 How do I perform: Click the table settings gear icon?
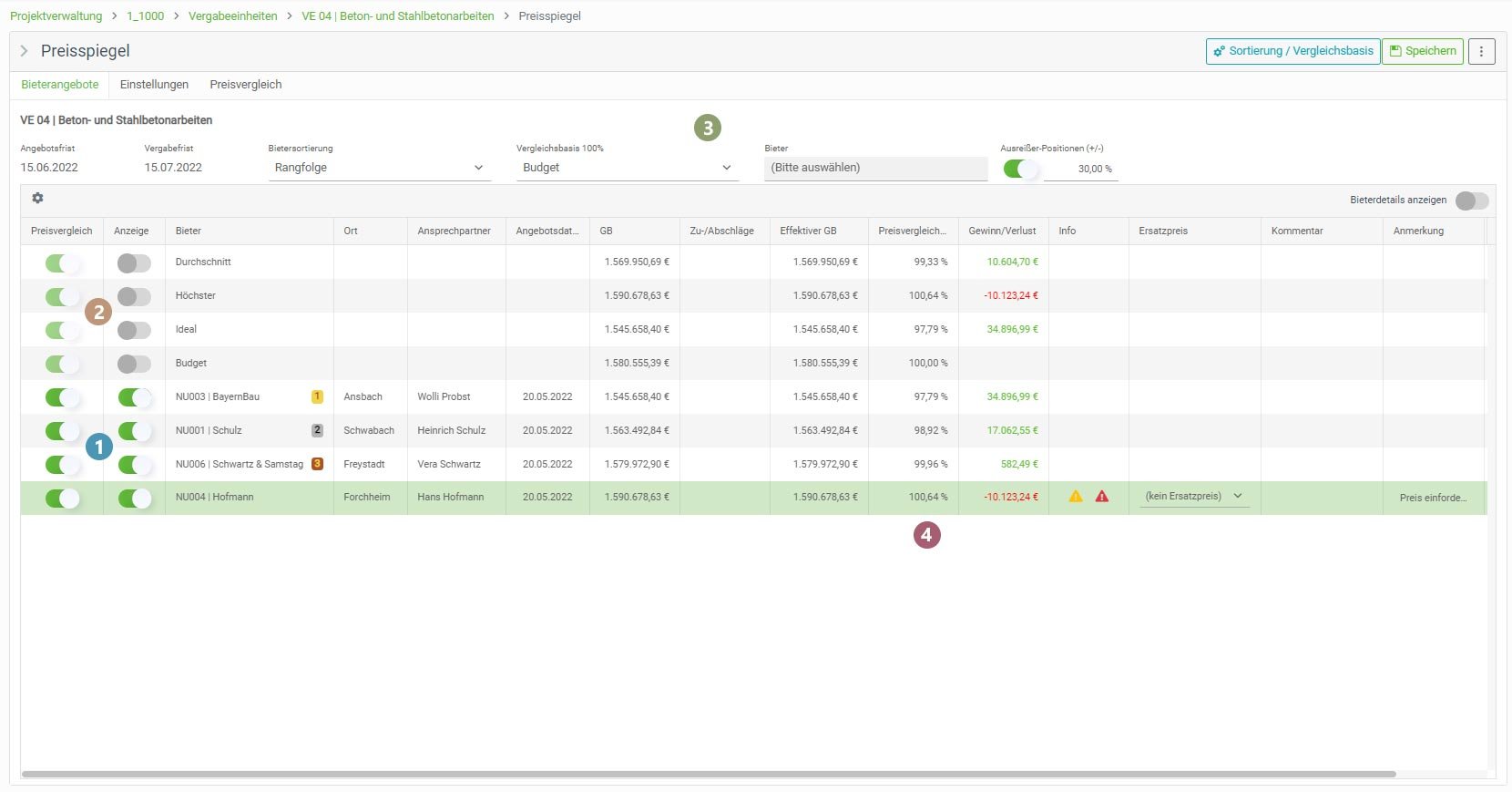37,198
